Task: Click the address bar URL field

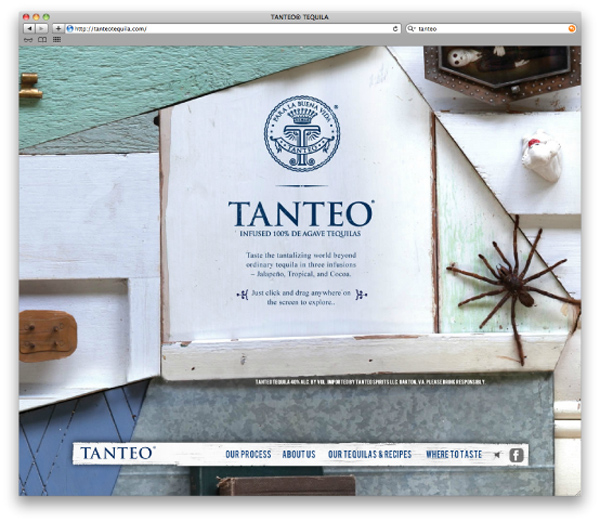Action: [x=233, y=29]
